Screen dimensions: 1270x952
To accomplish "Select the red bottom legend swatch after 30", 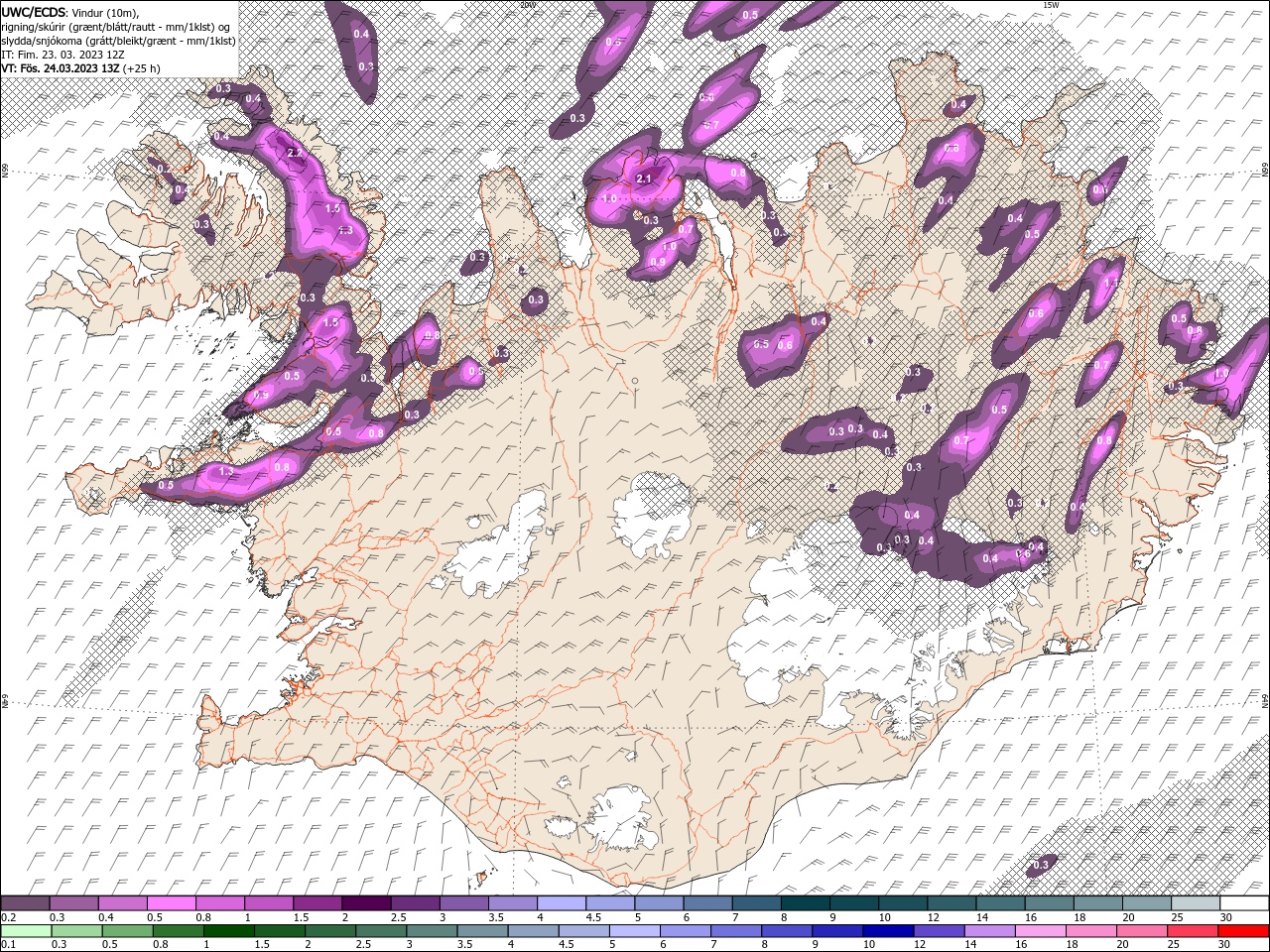I will (1243, 931).
